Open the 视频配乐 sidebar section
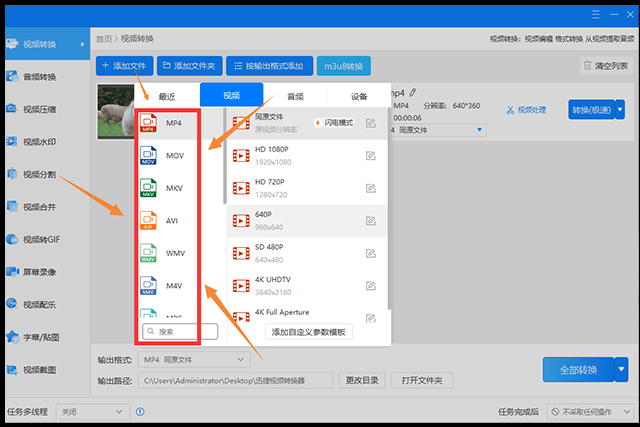This screenshot has width=640, height=427. [x=47, y=305]
